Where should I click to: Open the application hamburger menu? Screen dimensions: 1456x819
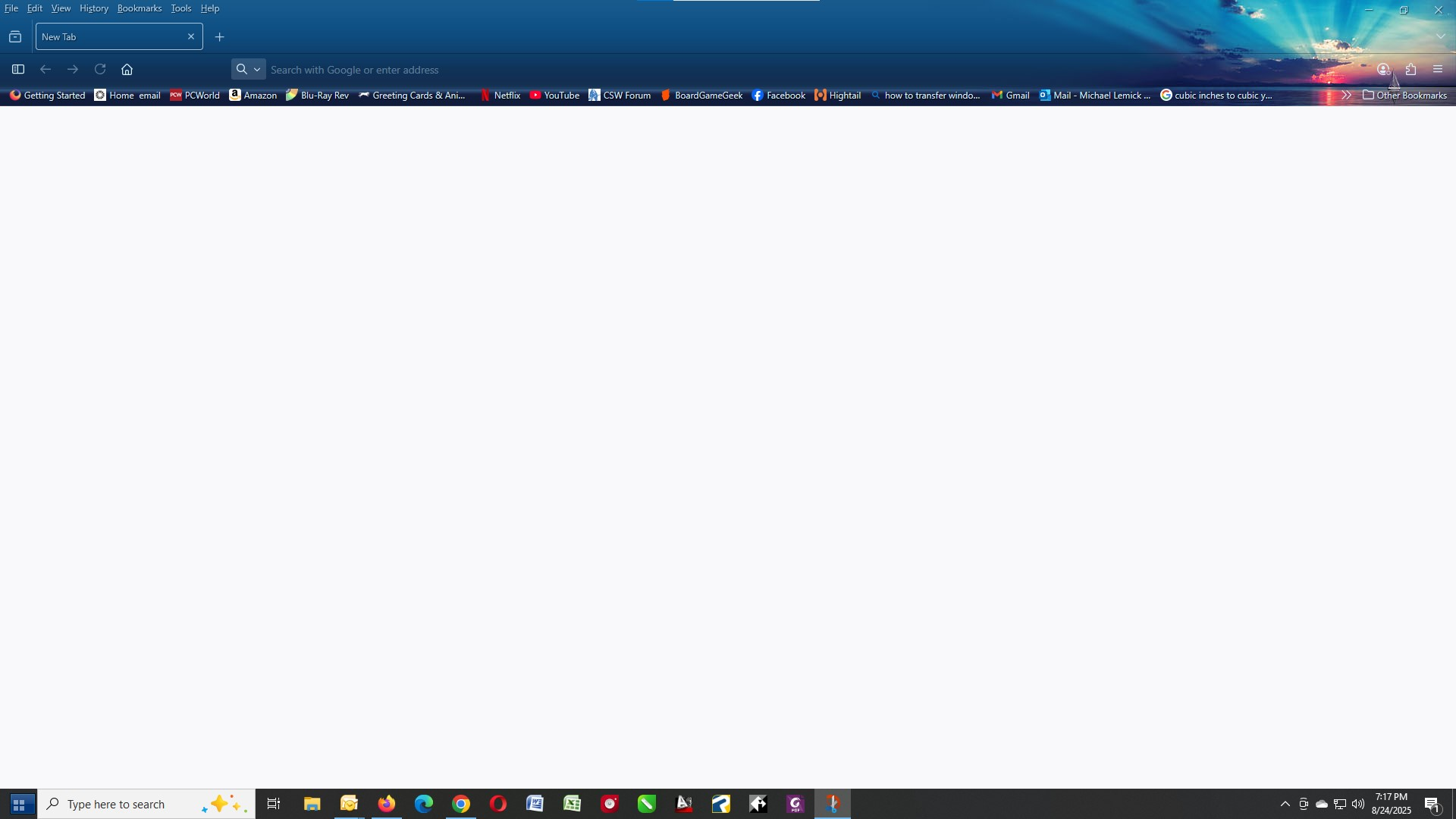[x=1438, y=70]
